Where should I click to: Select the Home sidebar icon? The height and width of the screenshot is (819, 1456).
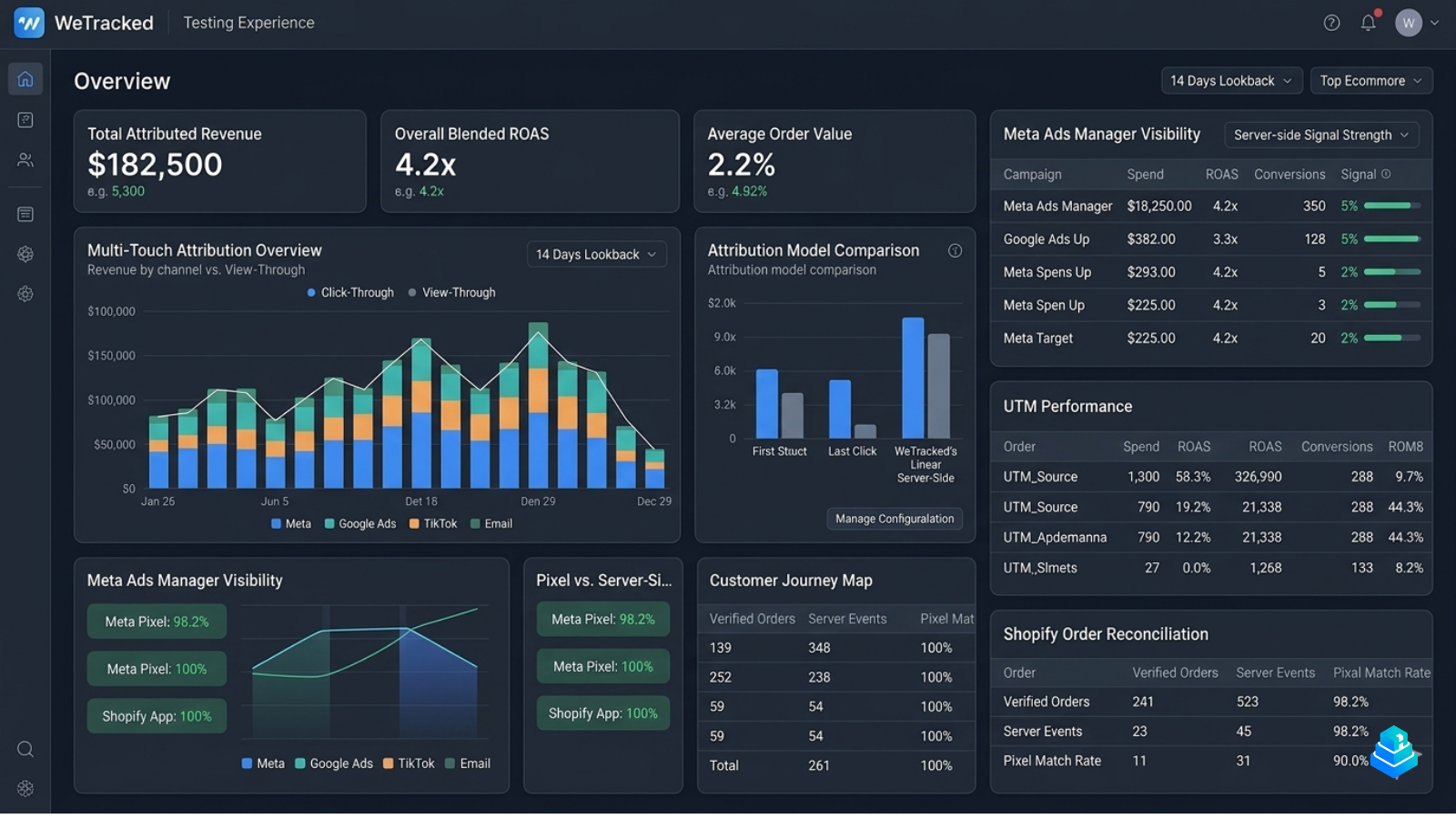(x=25, y=79)
